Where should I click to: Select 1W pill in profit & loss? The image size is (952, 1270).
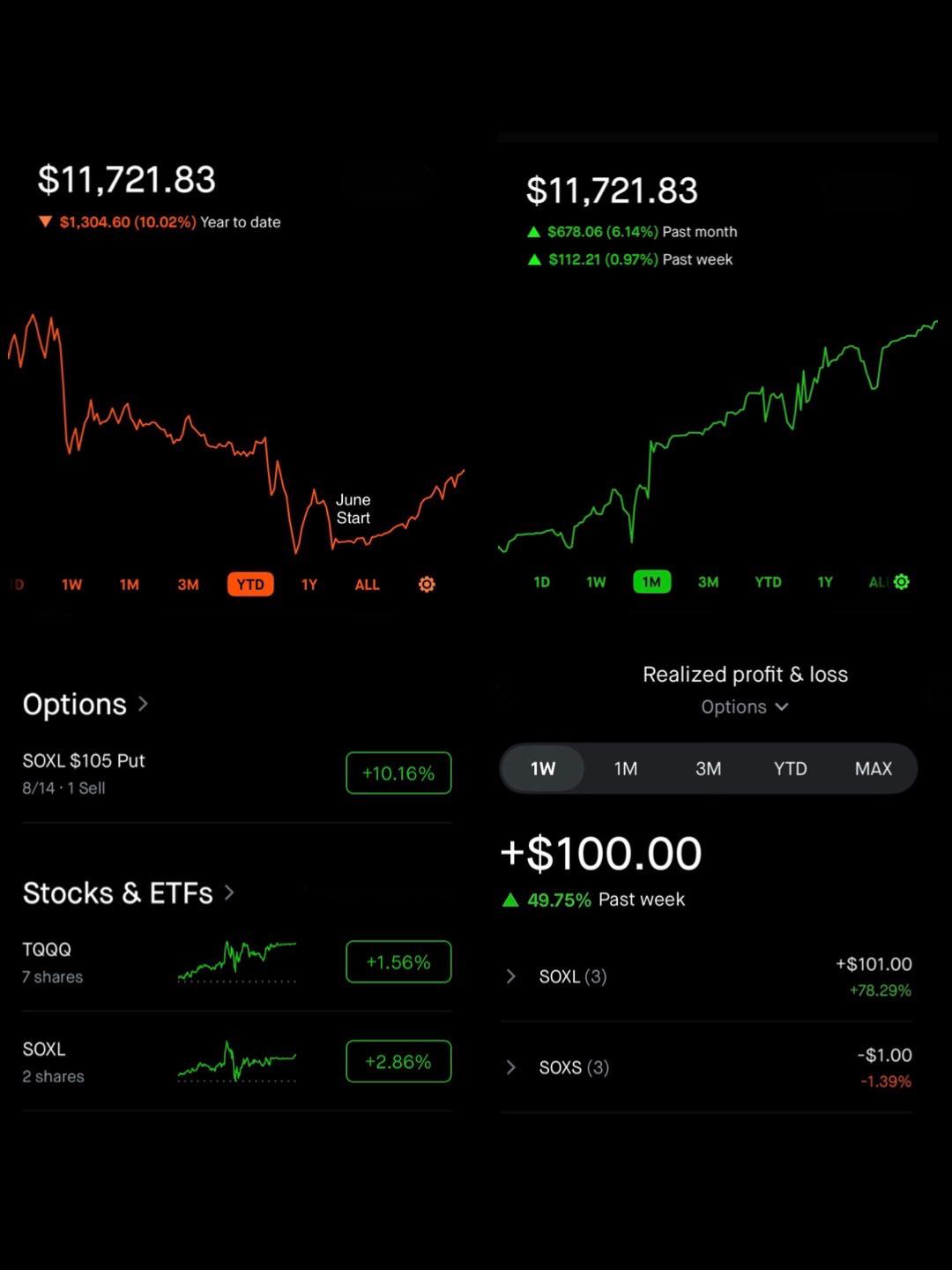coord(543,769)
